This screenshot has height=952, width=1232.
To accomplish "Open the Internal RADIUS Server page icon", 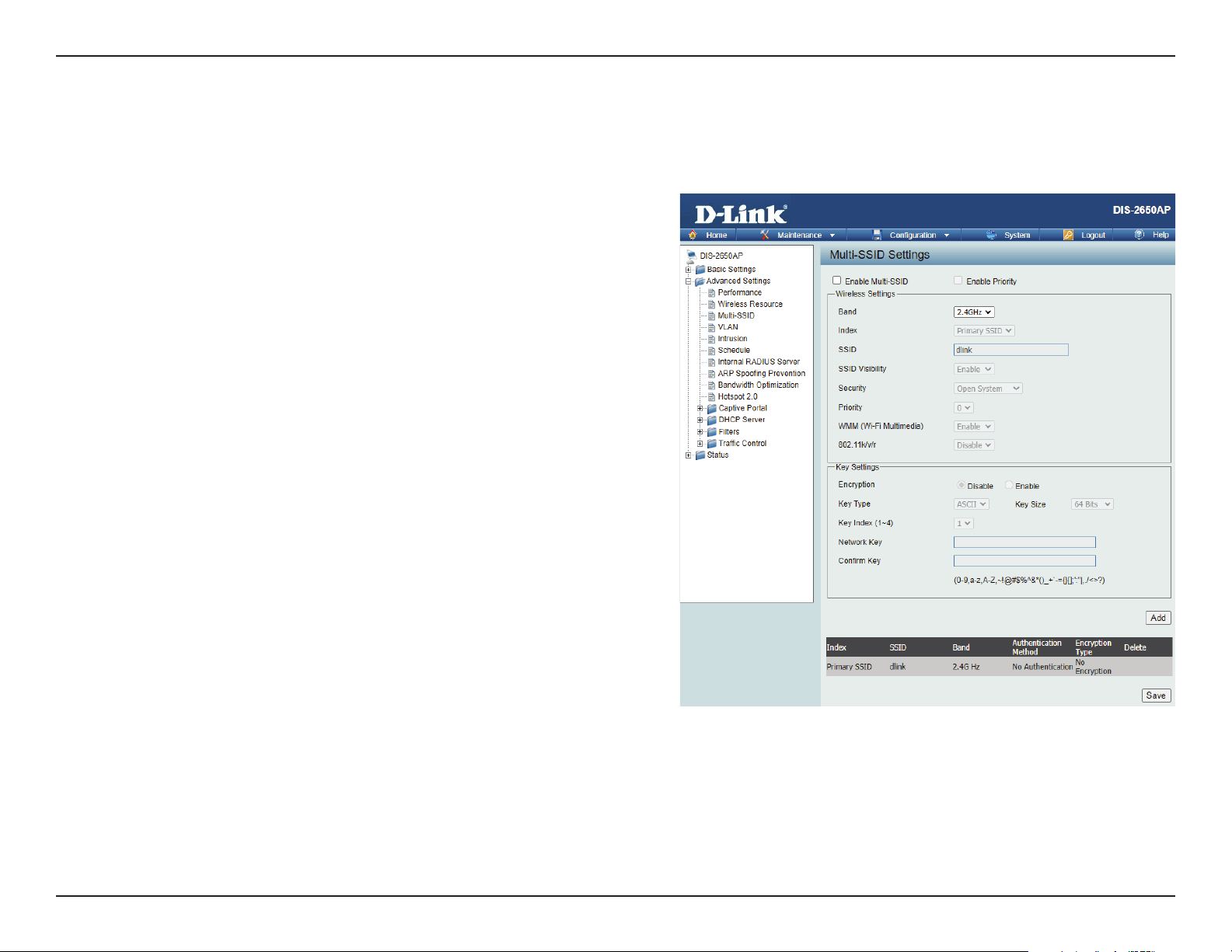I will (x=711, y=362).
